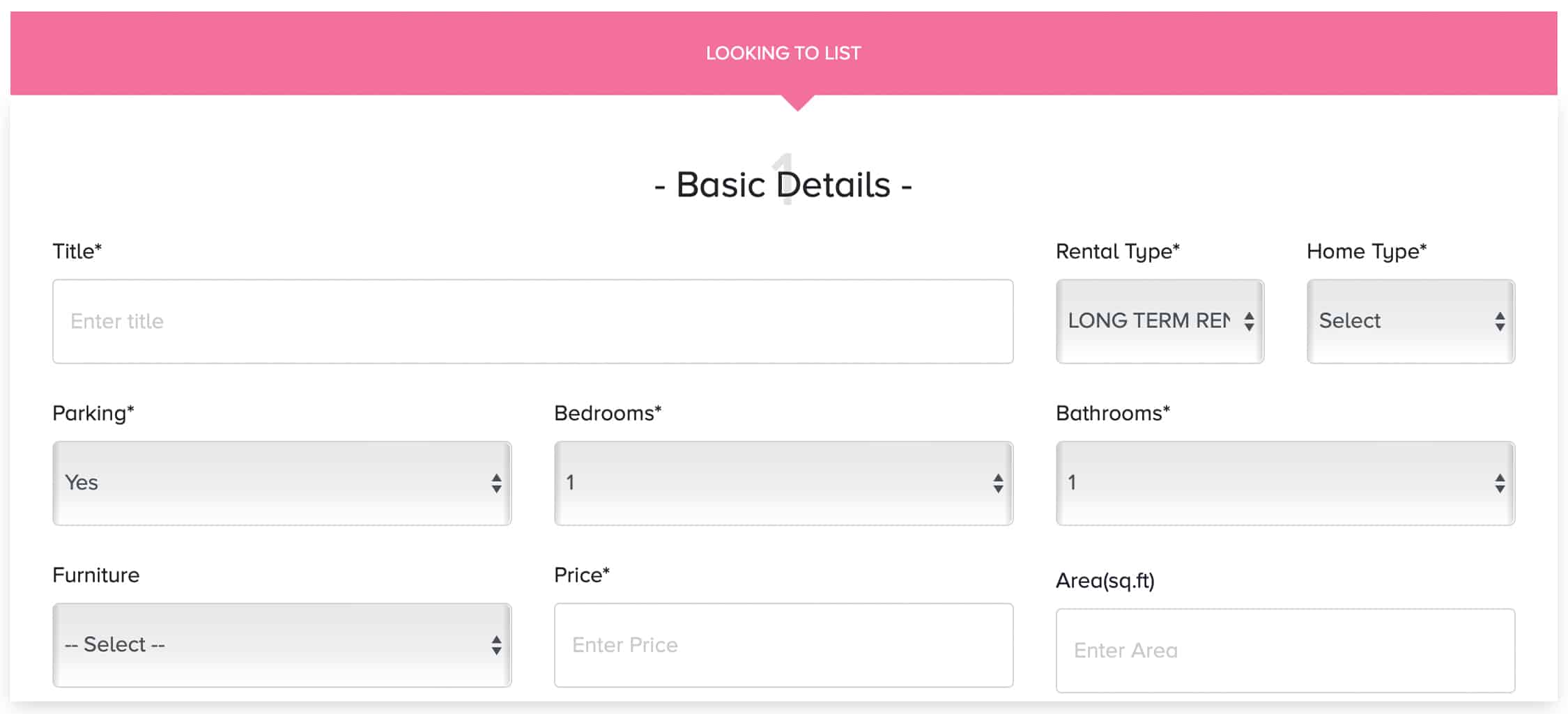The image size is (1568, 714).
Task: Click the Bedrooms dropdown arrows icon
Action: click(x=998, y=483)
